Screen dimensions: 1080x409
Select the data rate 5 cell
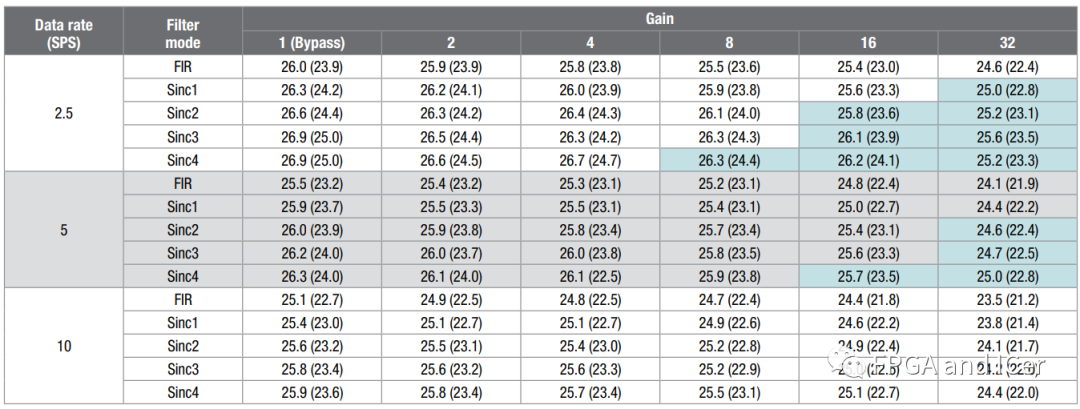coord(64,230)
